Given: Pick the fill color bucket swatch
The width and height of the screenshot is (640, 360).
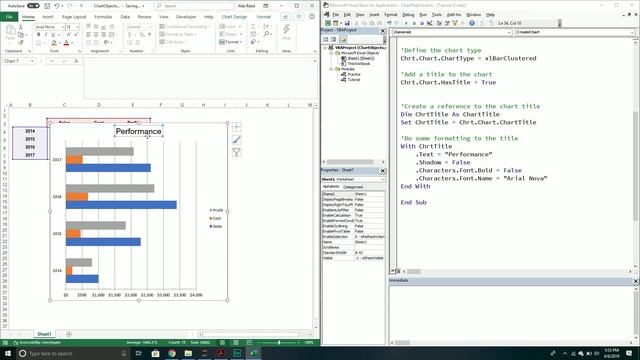Looking at the screenshot, I should tap(53, 42).
